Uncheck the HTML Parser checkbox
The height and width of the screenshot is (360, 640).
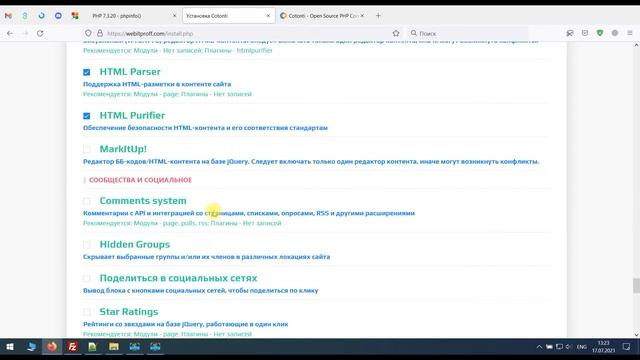point(87,72)
